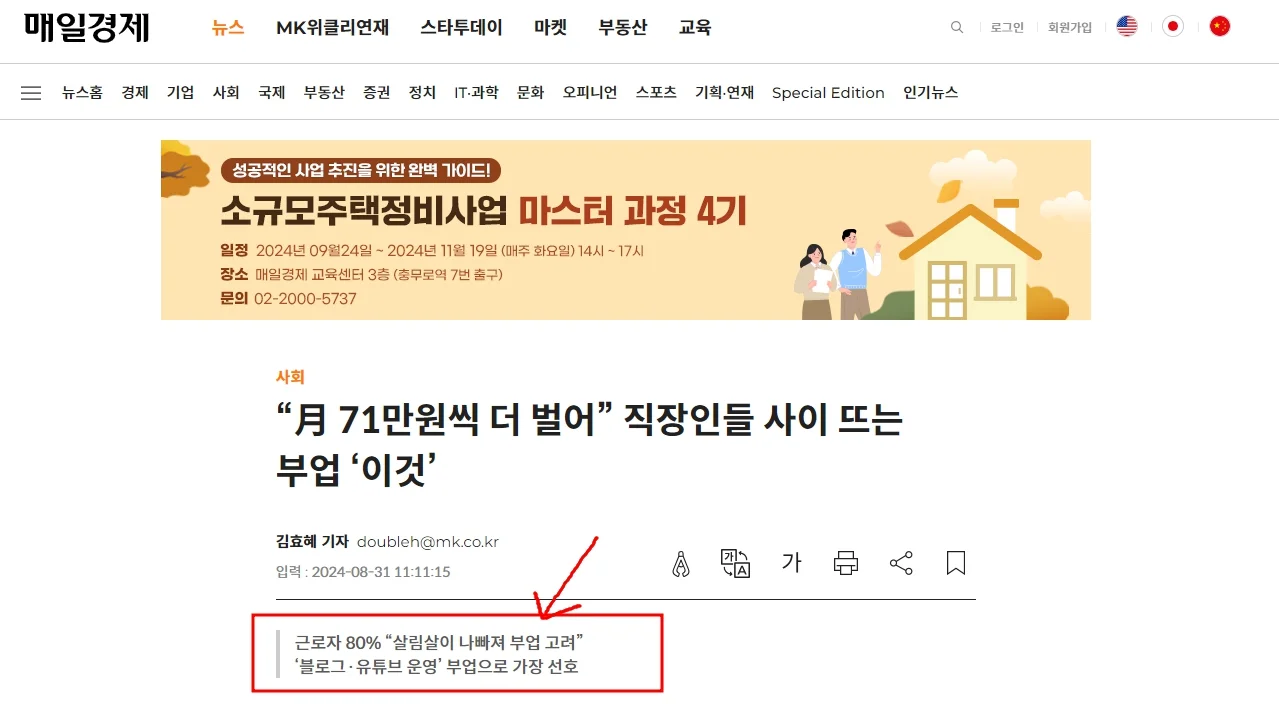The image size is (1279, 704).
Task: Go home via the 매일경제 logo
Action: coord(88,27)
